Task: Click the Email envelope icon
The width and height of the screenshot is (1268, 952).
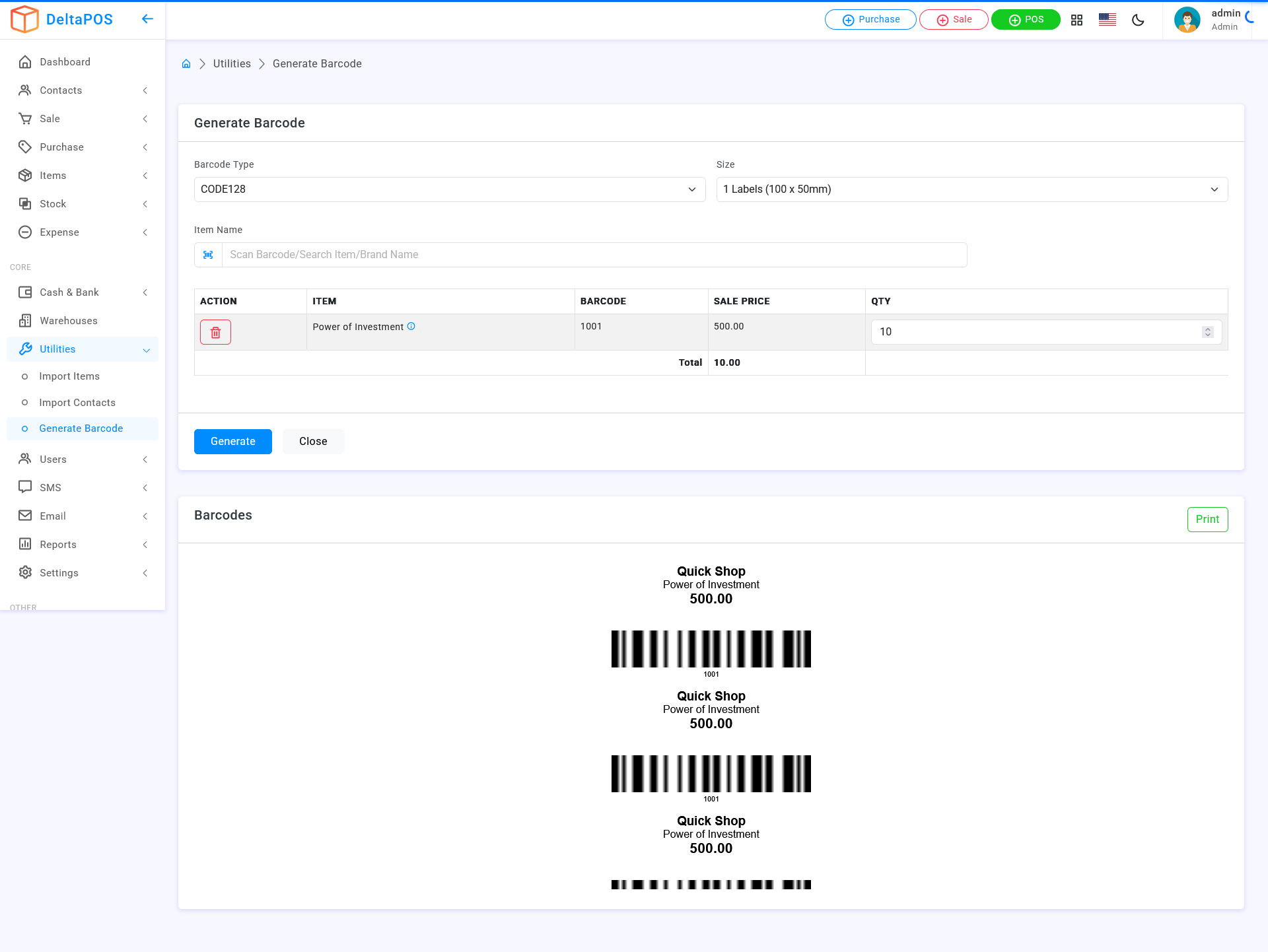Action: click(x=25, y=516)
